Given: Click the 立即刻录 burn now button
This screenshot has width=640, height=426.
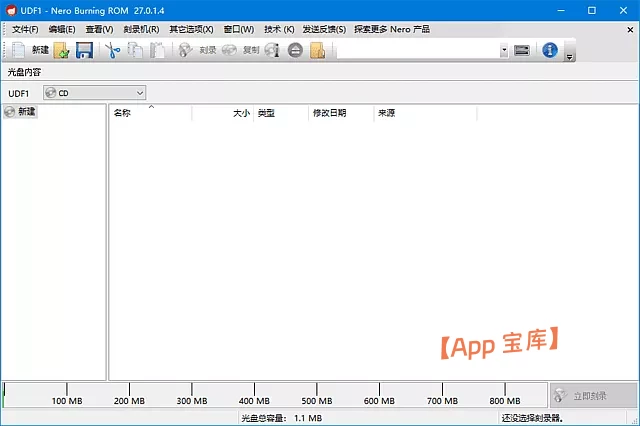Looking at the screenshot, I should (x=593, y=395).
